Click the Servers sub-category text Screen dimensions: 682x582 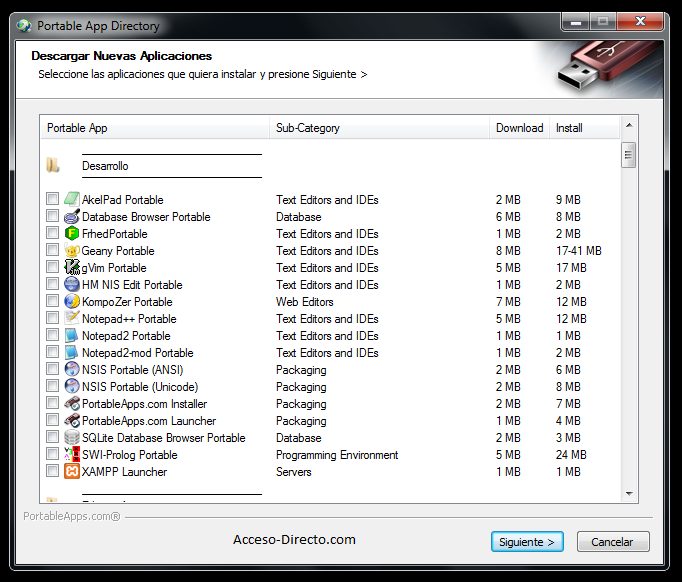294,472
